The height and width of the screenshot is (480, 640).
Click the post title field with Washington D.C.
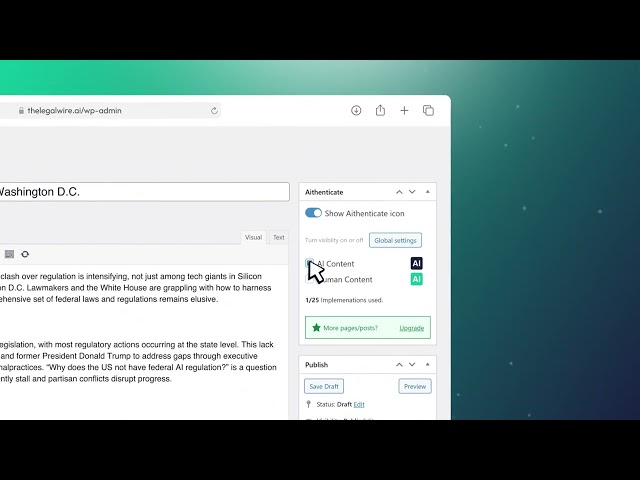point(144,192)
